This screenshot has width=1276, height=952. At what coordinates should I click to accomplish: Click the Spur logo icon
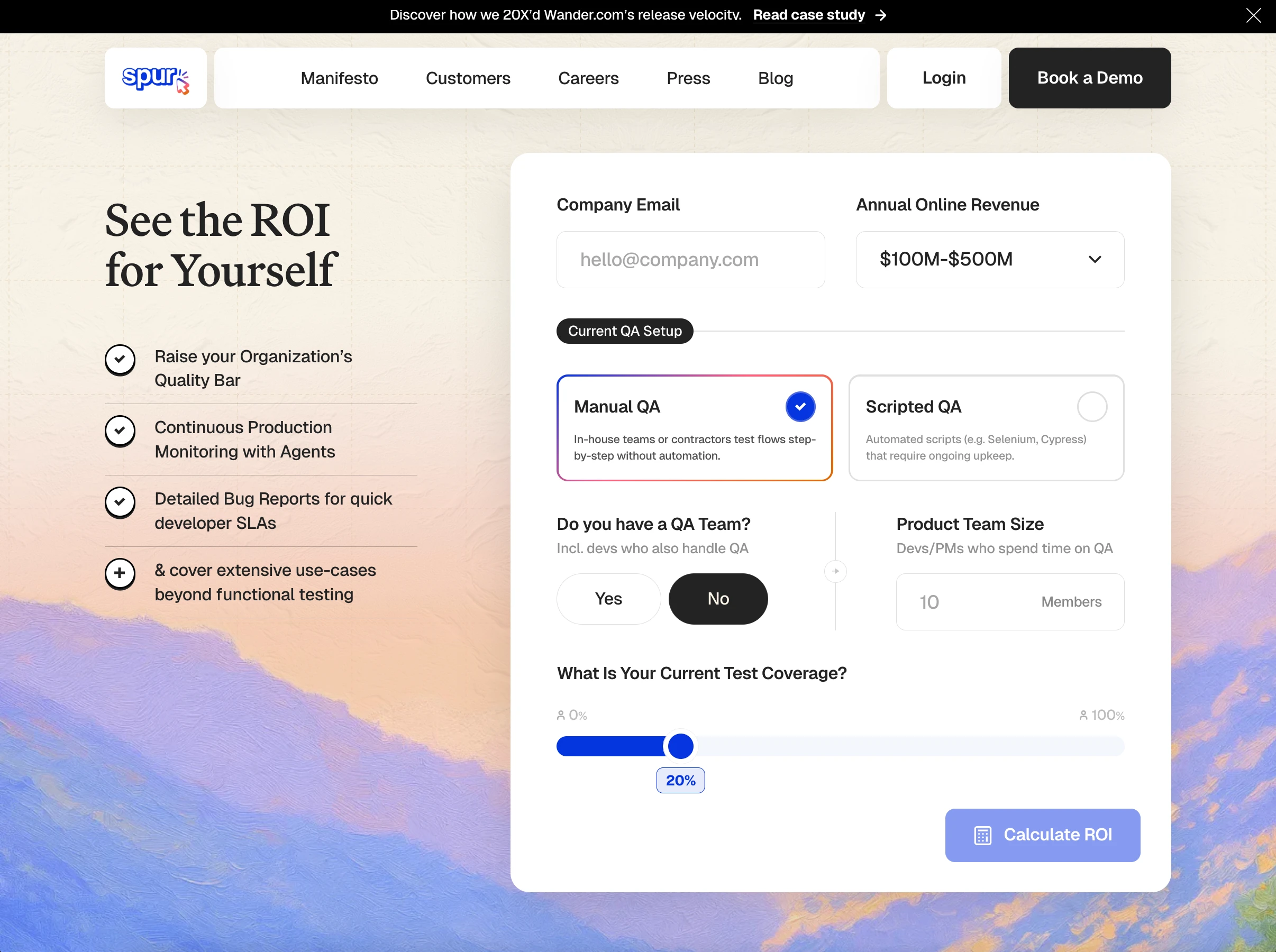156,78
